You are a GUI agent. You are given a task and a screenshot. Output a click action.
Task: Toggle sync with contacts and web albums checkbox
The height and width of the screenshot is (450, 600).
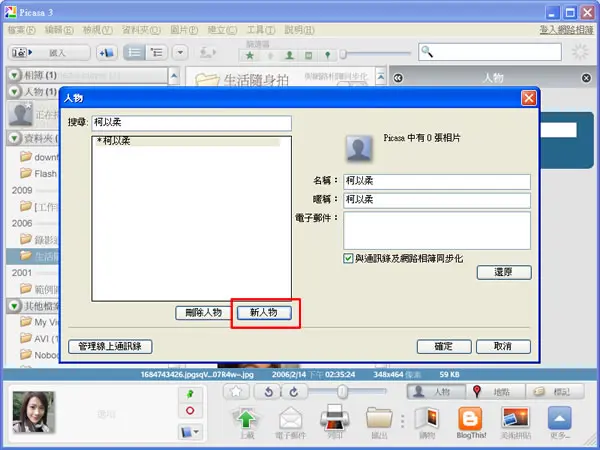(348, 258)
